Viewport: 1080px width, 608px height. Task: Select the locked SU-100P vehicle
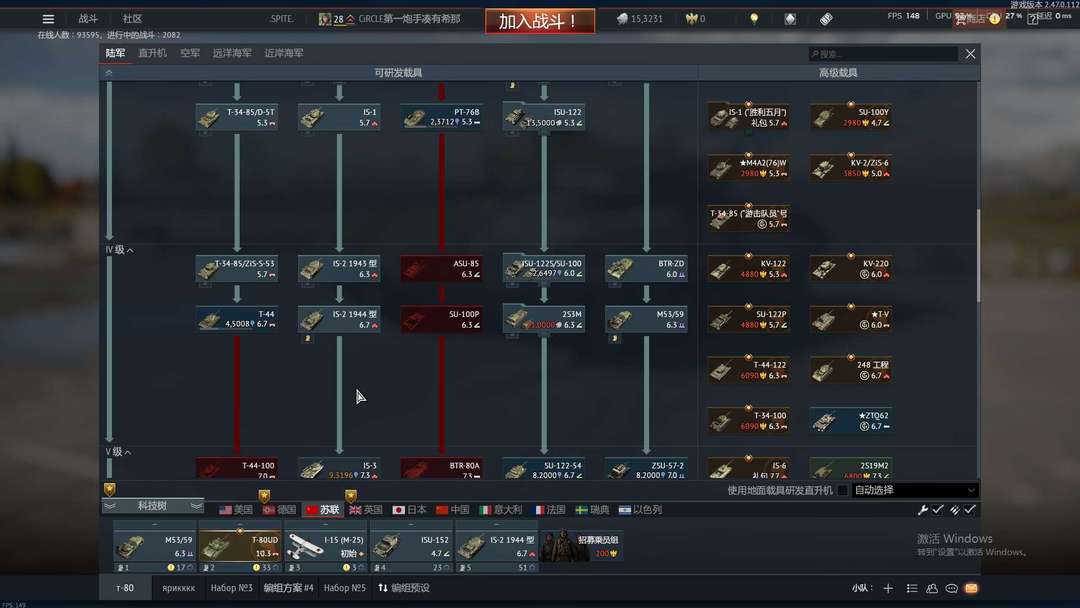coord(441,319)
